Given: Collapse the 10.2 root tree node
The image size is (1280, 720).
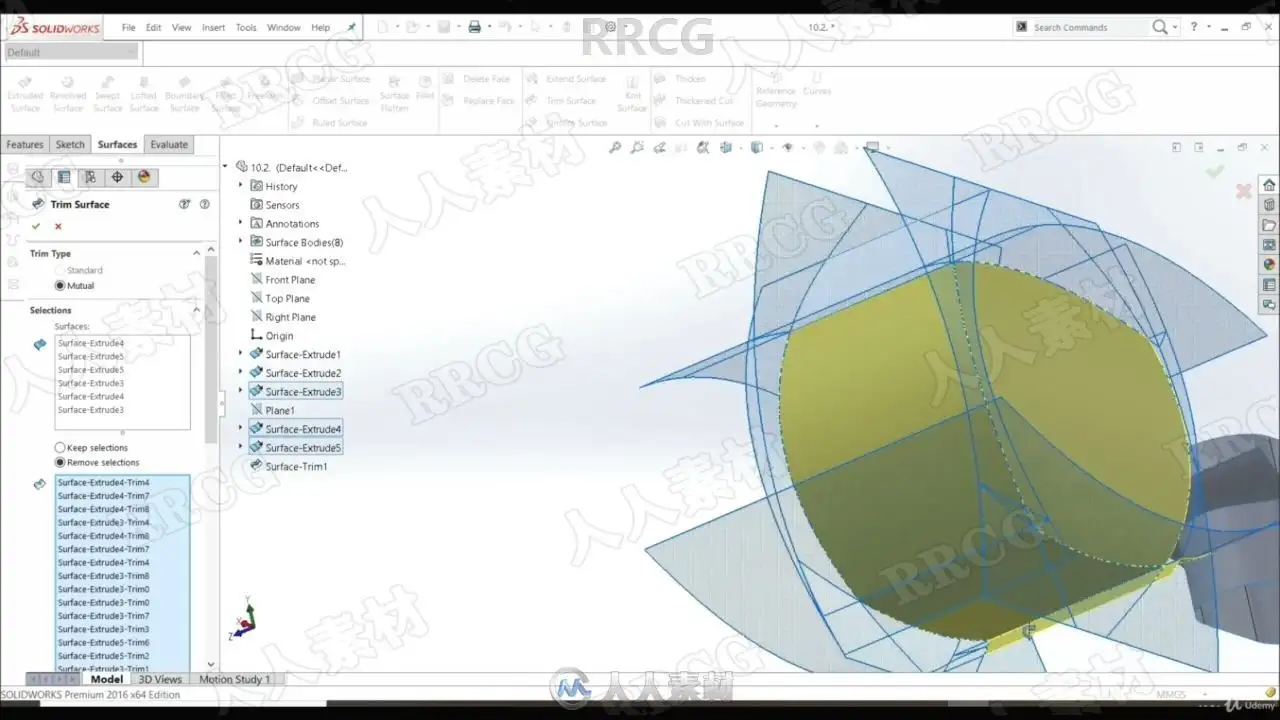Looking at the screenshot, I should pyautogui.click(x=226, y=167).
